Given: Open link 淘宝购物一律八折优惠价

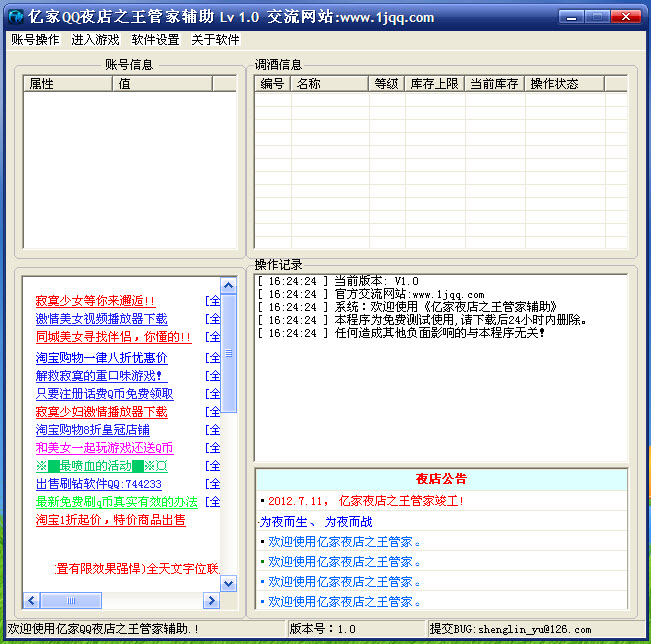Looking at the screenshot, I should (x=102, y=358).
